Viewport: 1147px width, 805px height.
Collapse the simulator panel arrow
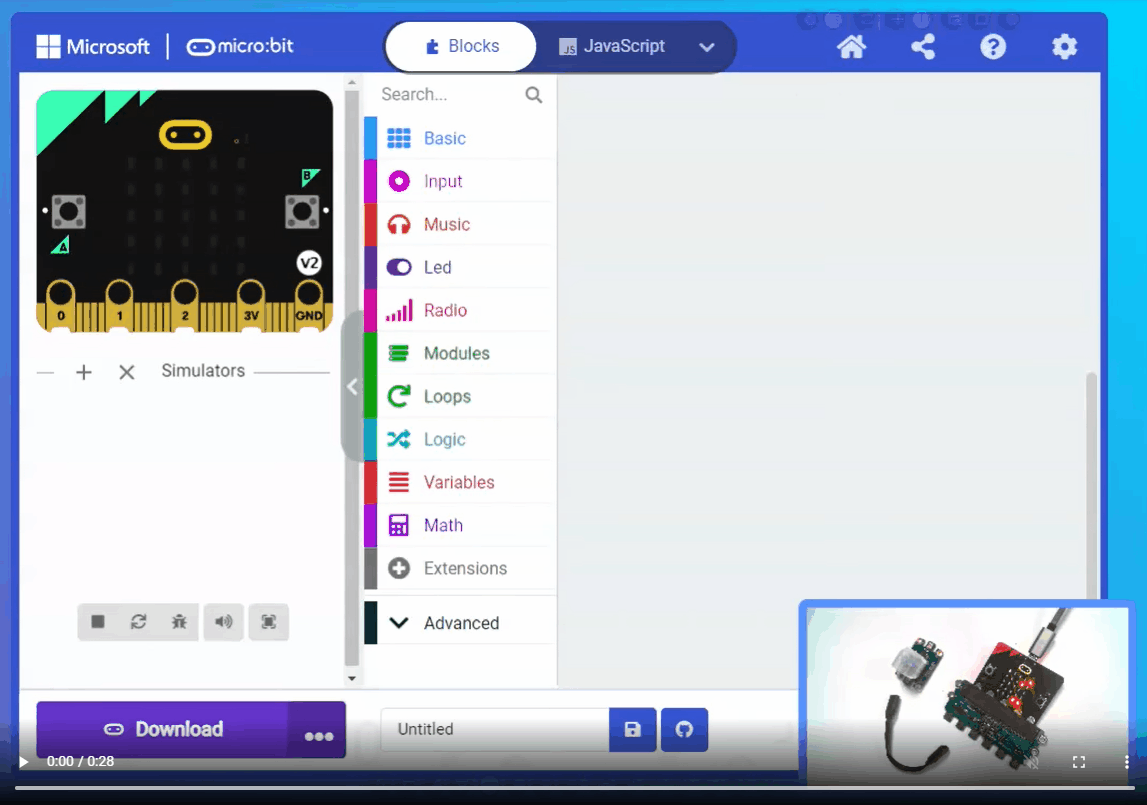(352, 386)
